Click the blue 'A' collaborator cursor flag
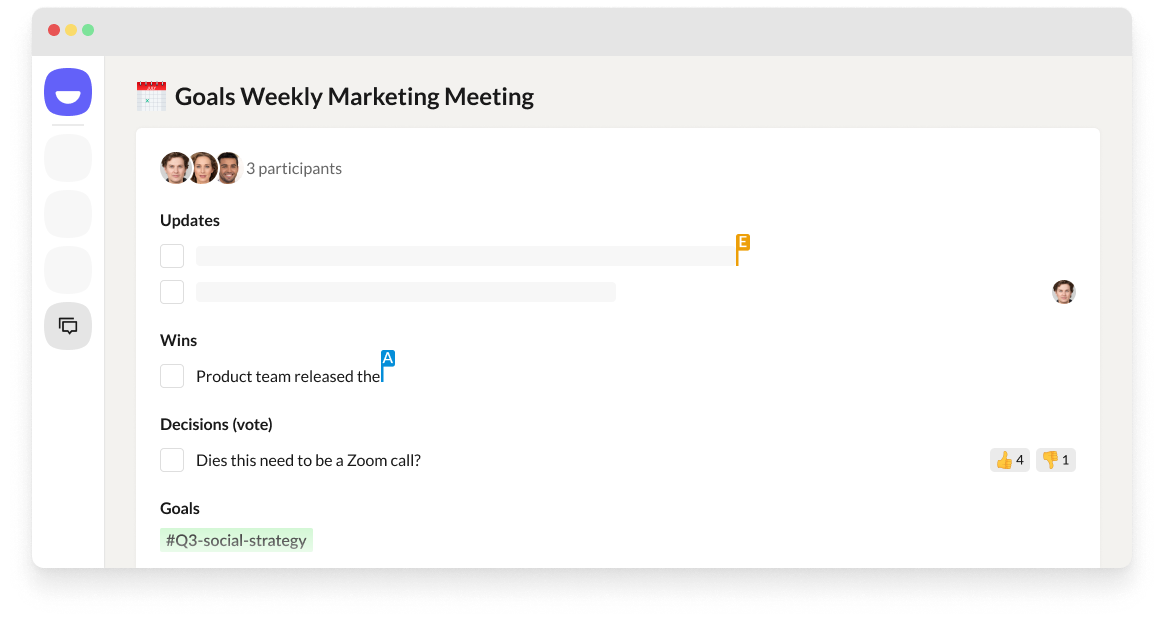The image size is (1164, 624). [x=388, y=358]
